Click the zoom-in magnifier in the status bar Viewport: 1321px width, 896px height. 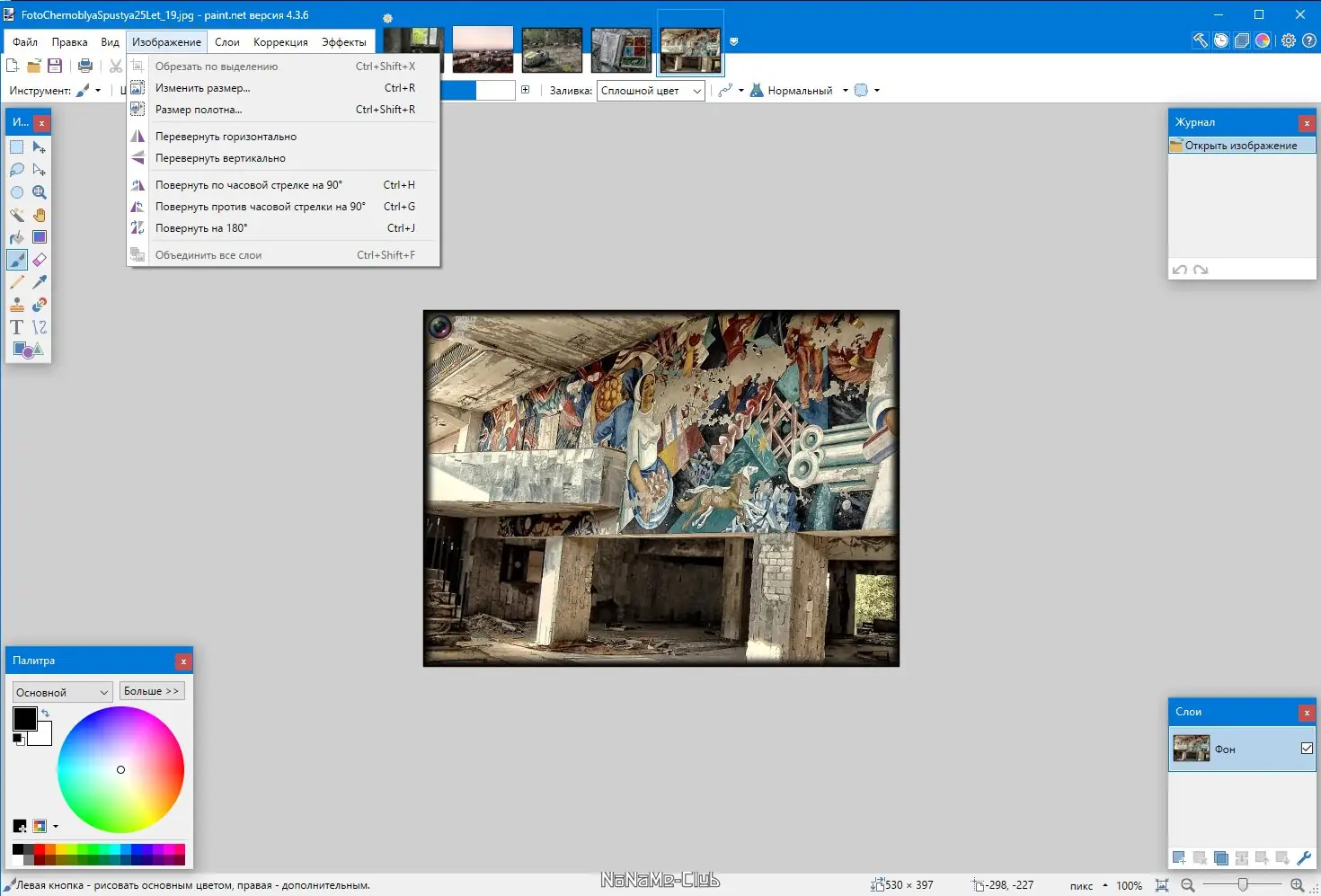pyautogui.click(x=1297, y=885)
